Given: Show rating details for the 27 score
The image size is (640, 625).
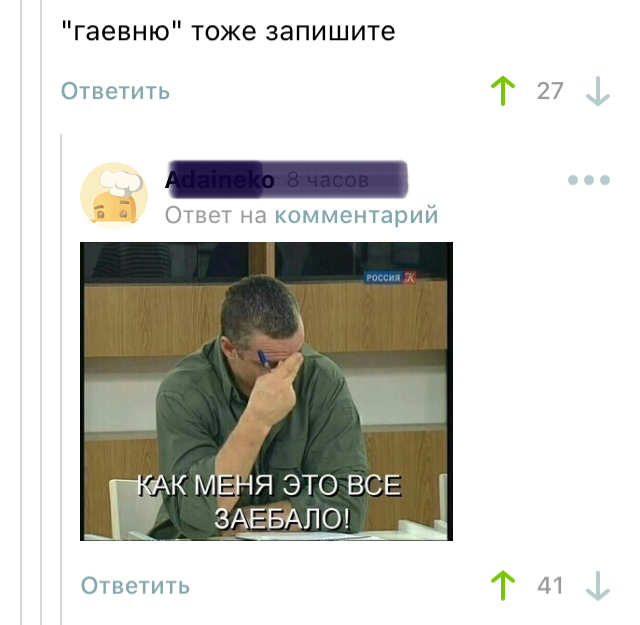Looking at the screenshot, I should point(550,91).
